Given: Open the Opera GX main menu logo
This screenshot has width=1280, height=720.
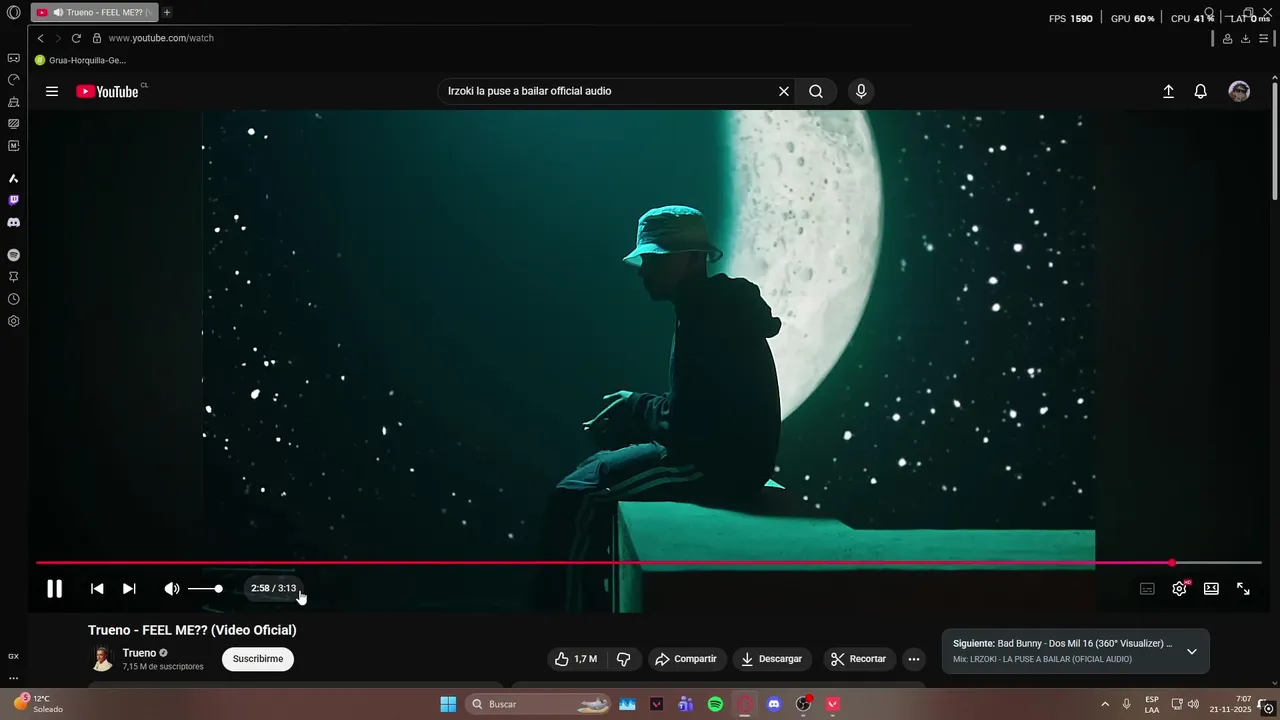Looking at the screenshot, I should coord(13,12).
